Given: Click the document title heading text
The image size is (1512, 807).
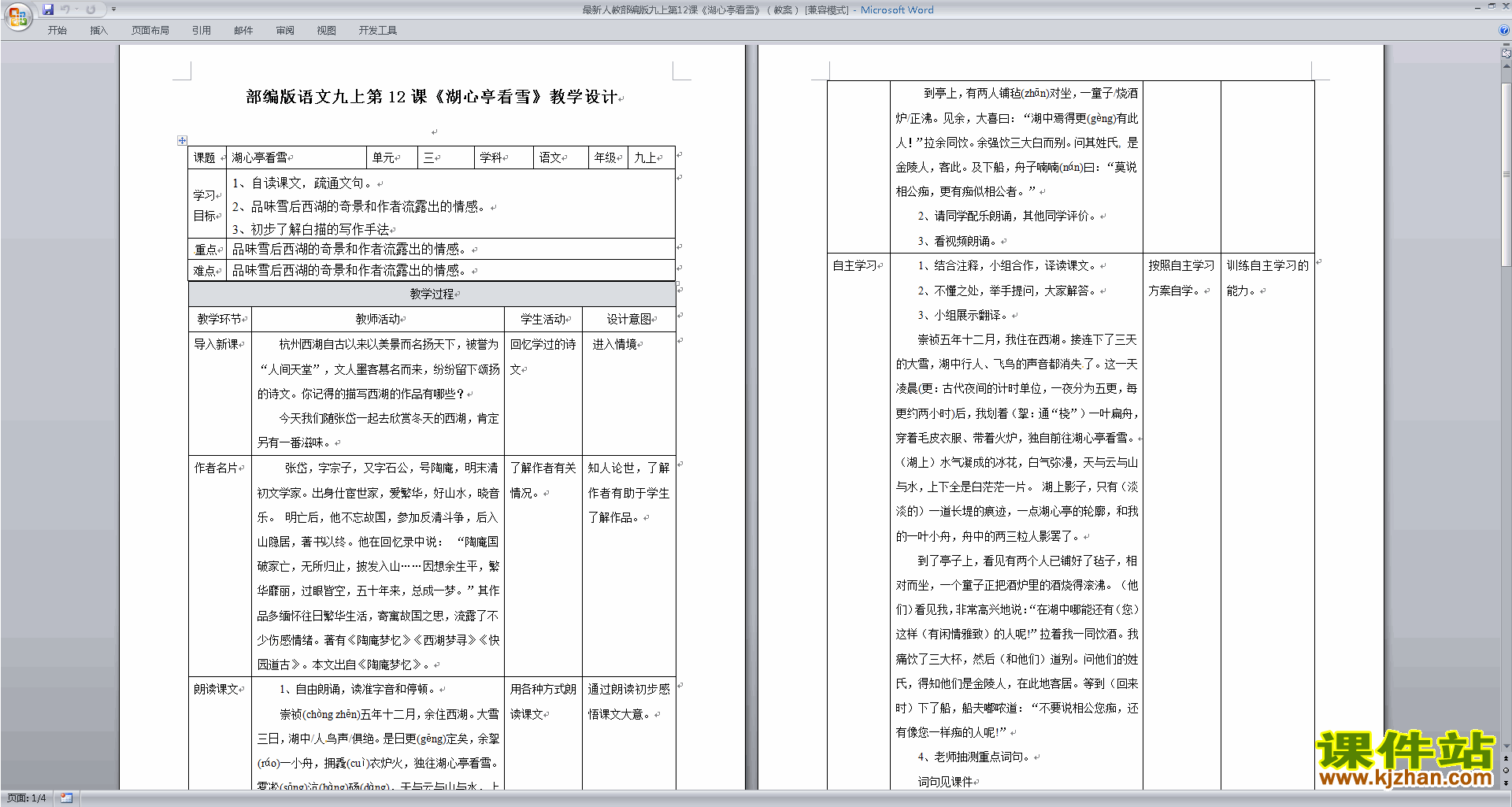Looking at the screenshot, I should 432,97.
